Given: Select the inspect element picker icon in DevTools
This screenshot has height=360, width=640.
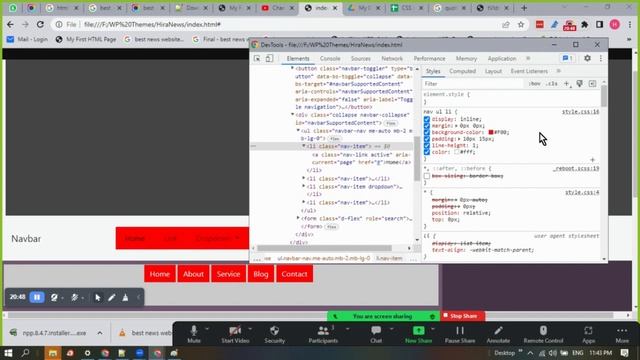Looking at the screenshot, I should click(x=257, y=58).
